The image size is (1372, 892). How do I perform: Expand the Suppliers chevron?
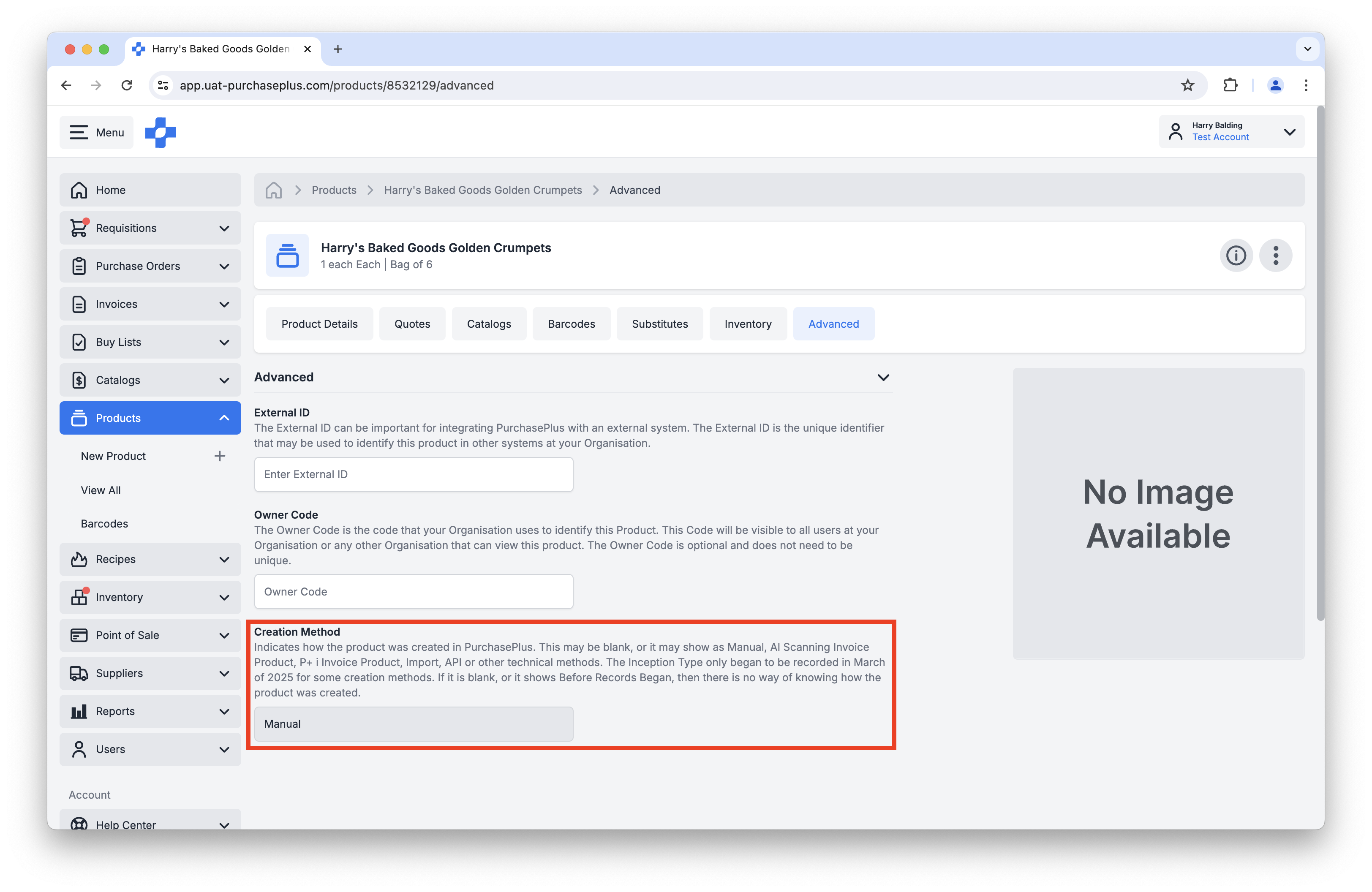click(x=224, y=674)
